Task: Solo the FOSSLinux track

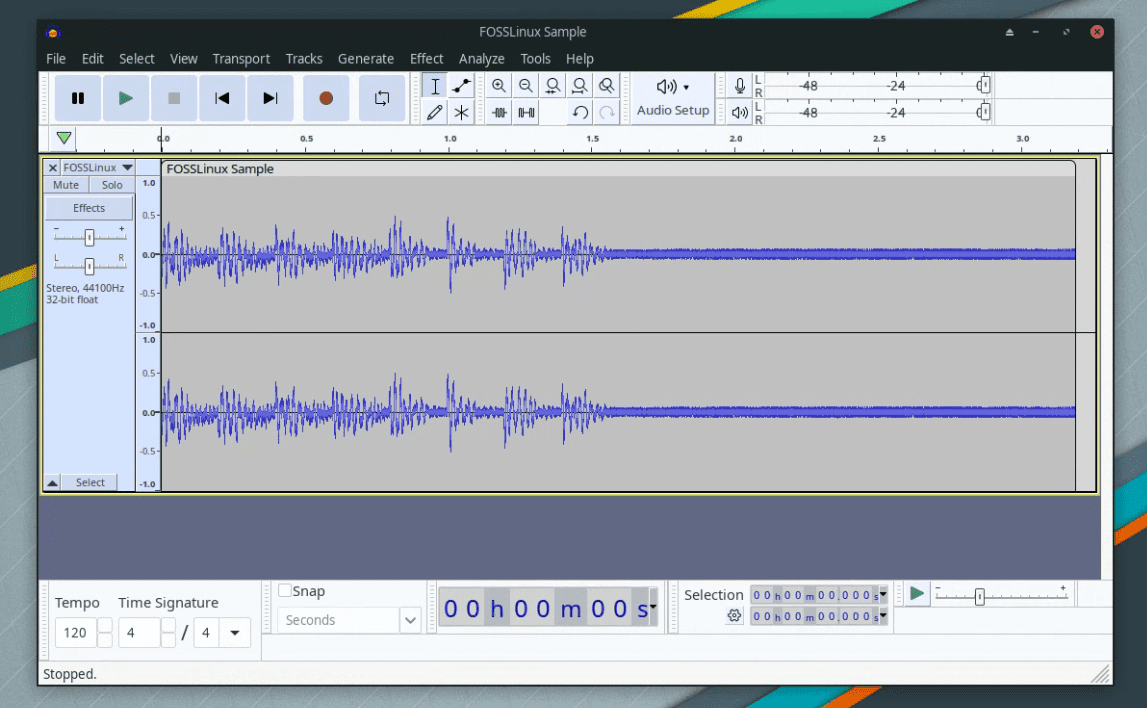Action: (112, 185)
